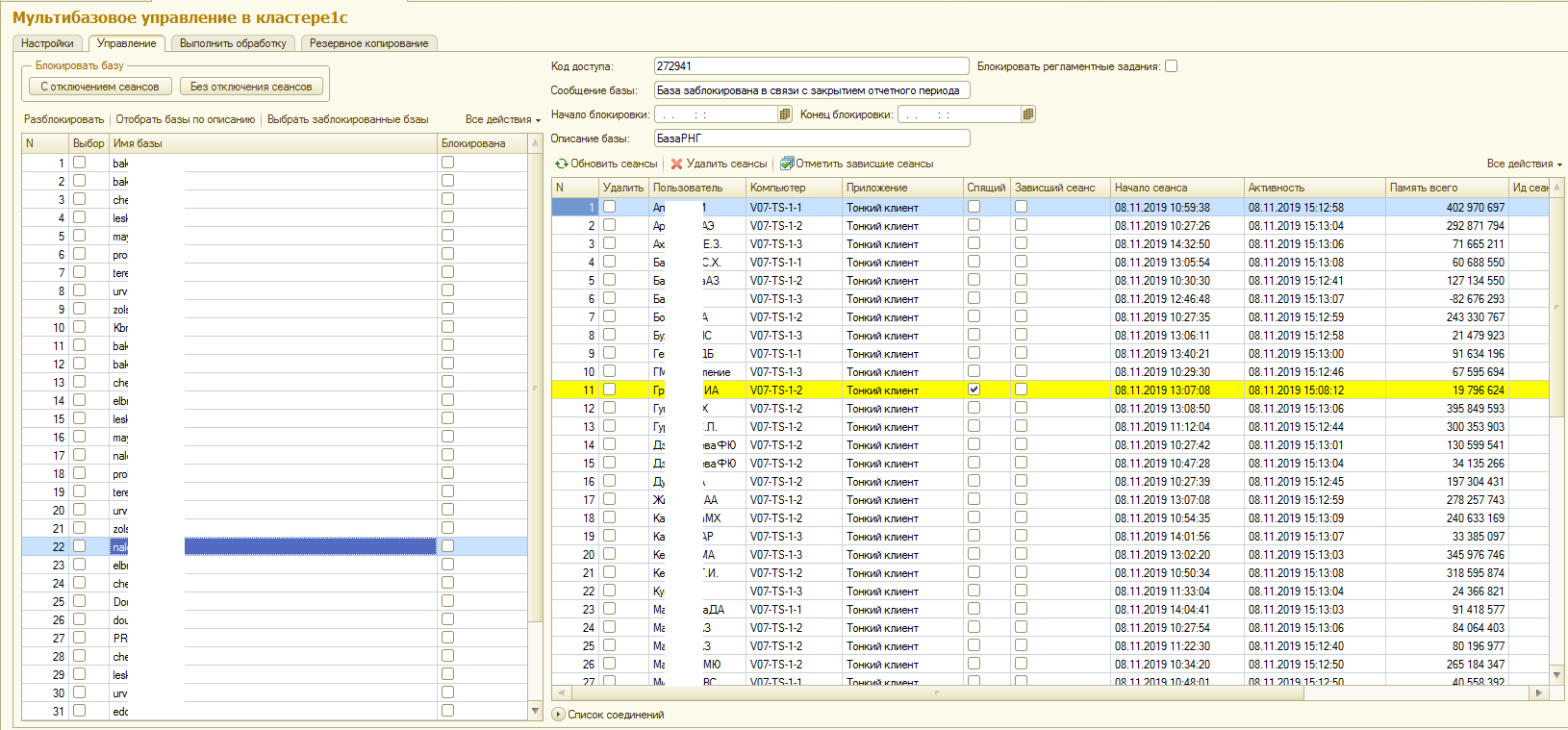1568x730 pixels.
Task: Check Выбор box for database row 1
Action: [x=80, y=163]
